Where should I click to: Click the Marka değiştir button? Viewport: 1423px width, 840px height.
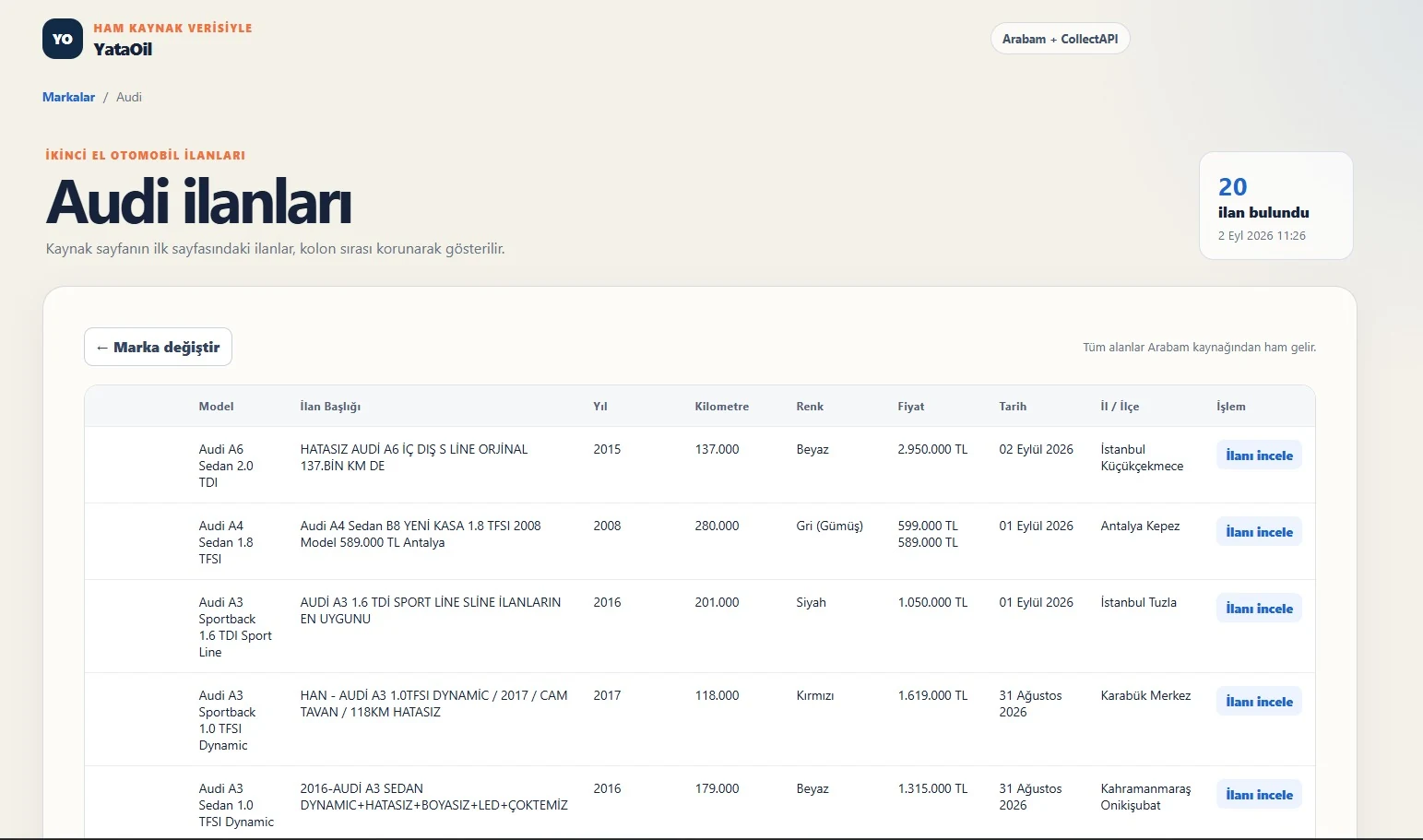pyautogui.click(x=158, y=347)
